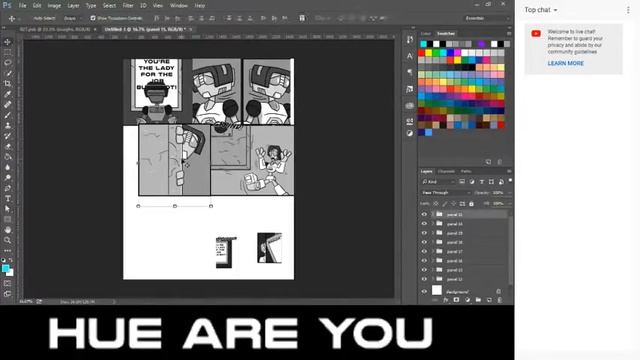The height and width of the screenshot is (360, 640).
Task: Open the Filter menu
Action: (128, 6)
